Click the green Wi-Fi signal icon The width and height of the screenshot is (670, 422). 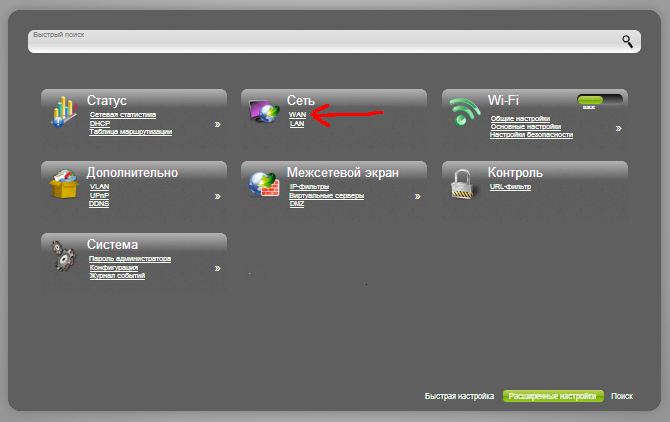pyautogui.click(x=464, y=113)
